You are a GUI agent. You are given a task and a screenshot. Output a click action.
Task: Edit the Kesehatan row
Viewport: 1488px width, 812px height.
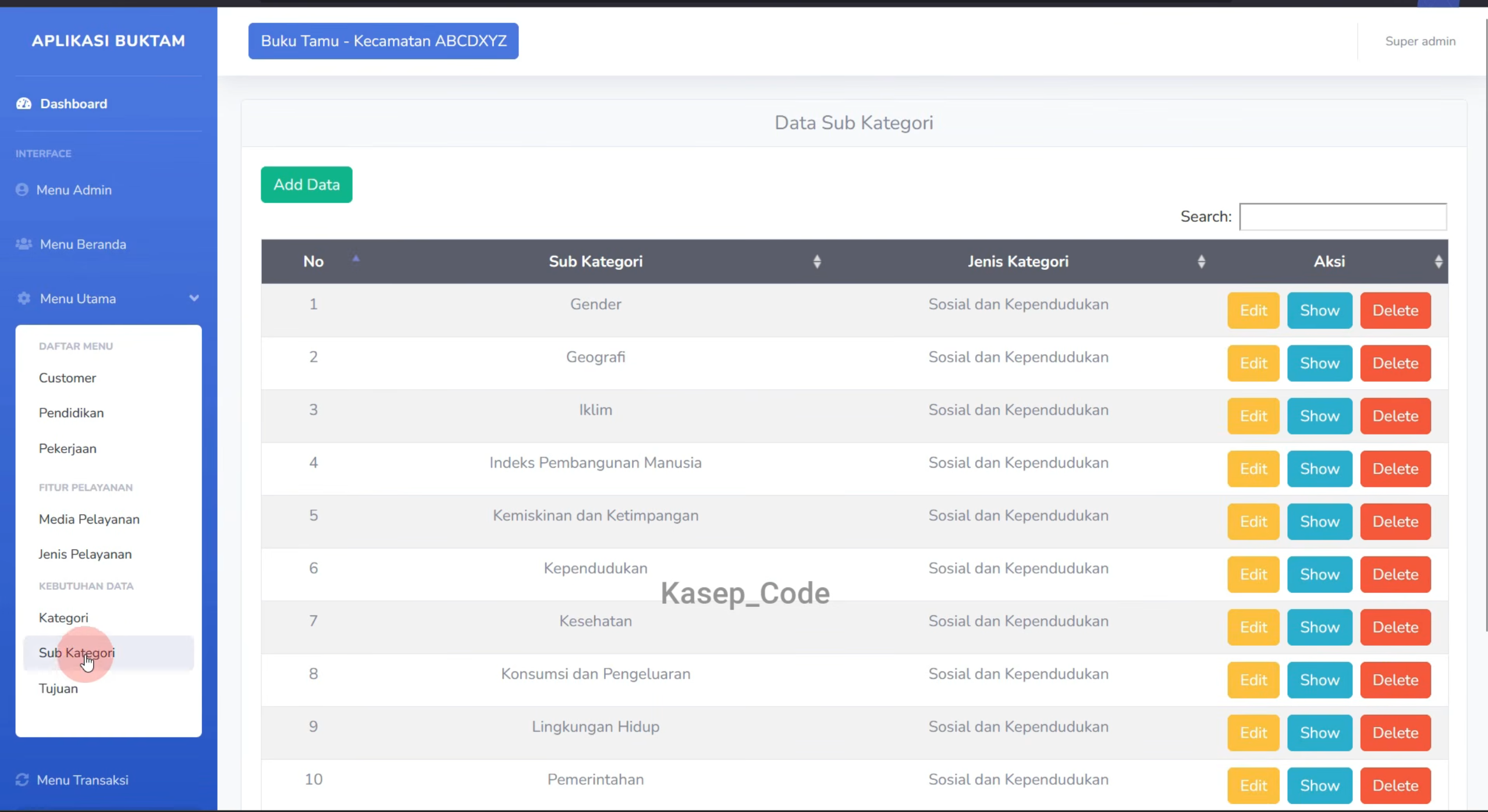[1253, 627]
